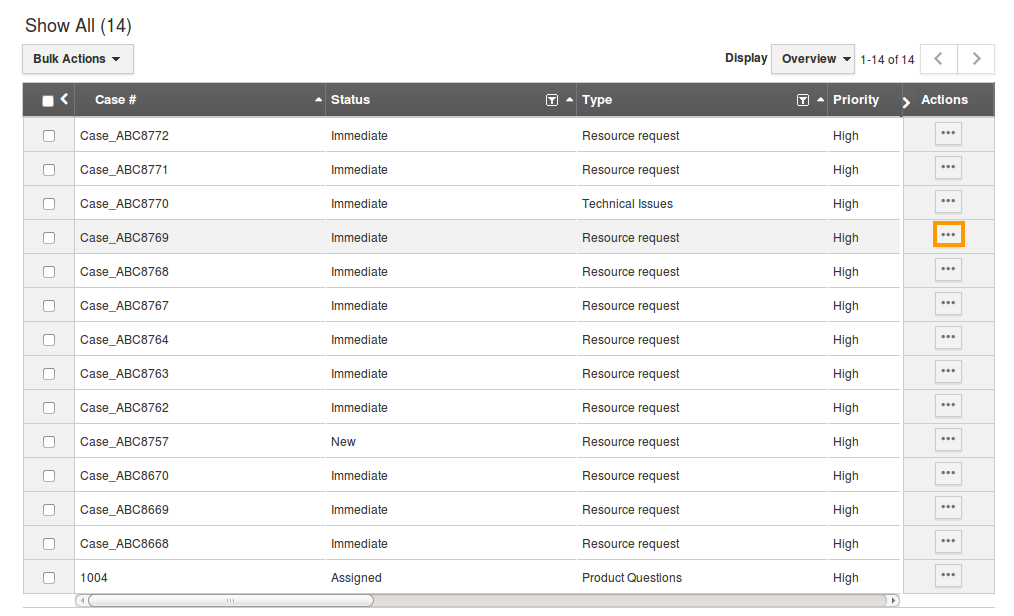Viewport: 1014px width, 616px height.
Task: Sort by Priority column header
Action: (x=855, y=100)
